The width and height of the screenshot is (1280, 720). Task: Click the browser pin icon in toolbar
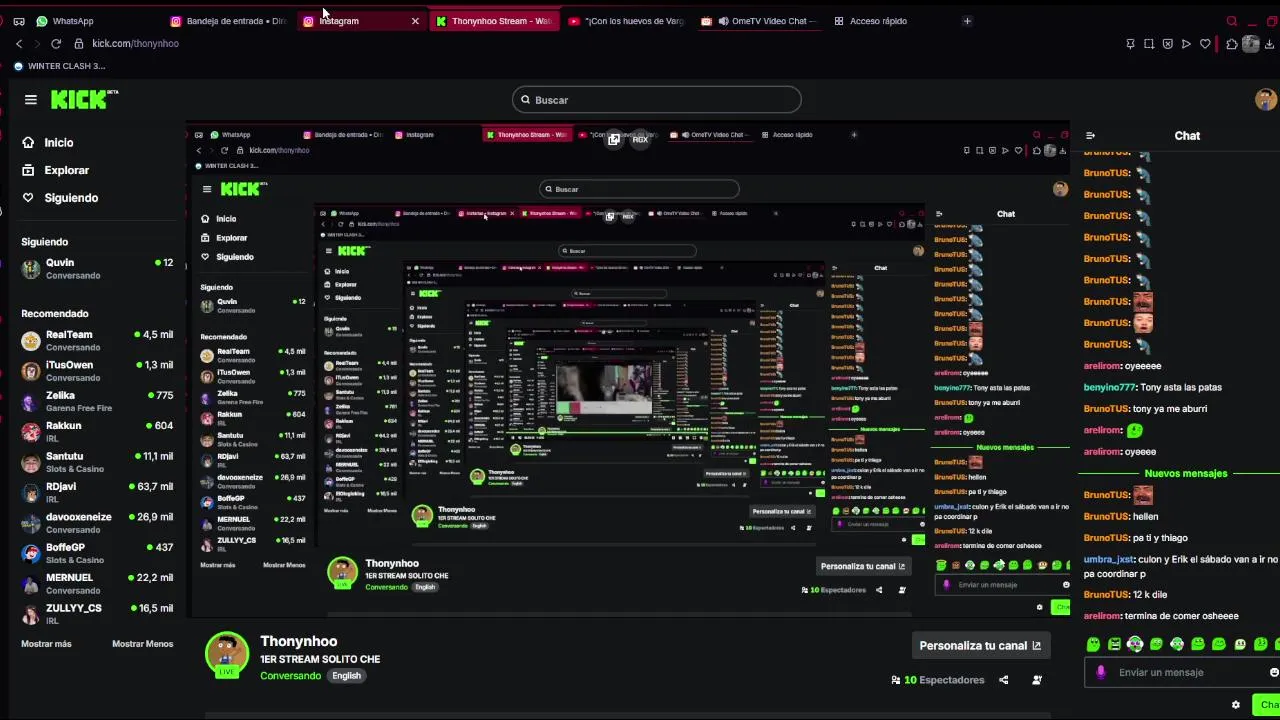coord(1130,44)
